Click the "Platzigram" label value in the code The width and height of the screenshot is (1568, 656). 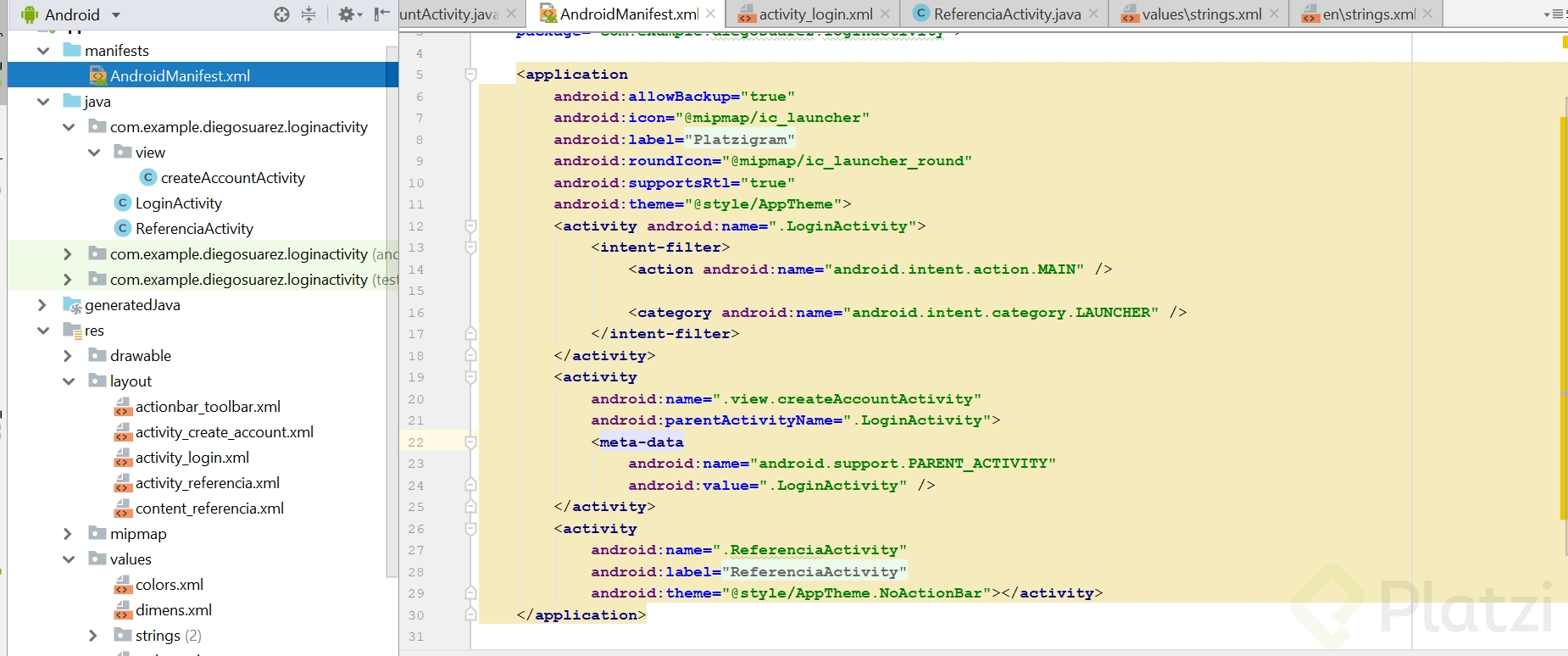[740, 140]
